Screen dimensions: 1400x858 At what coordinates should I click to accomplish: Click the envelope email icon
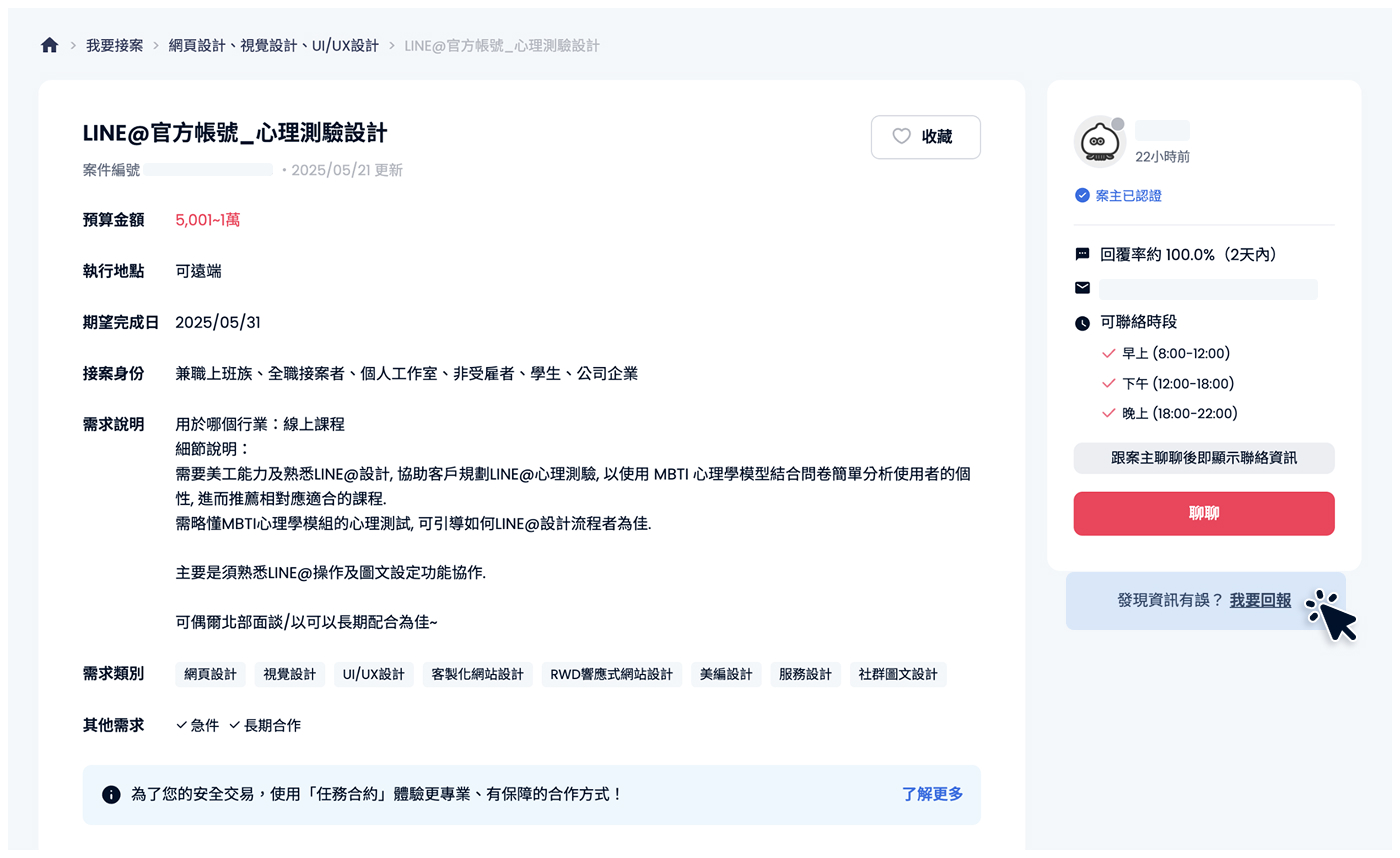pos(1082,288)
